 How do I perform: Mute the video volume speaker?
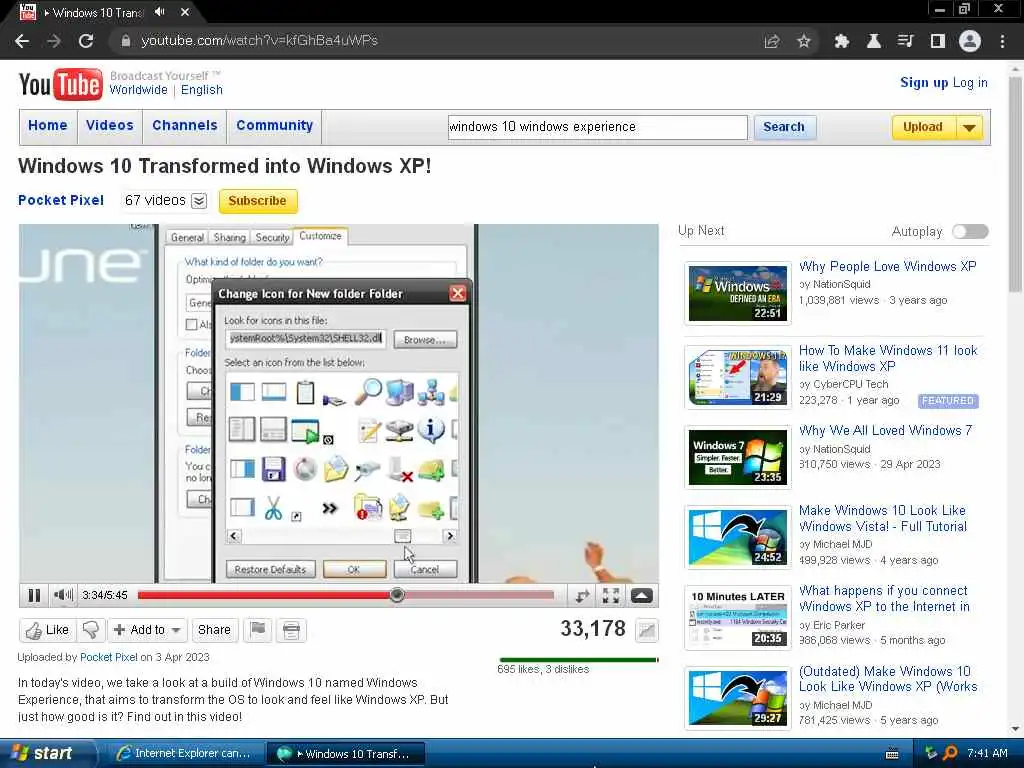coord(63,595)
